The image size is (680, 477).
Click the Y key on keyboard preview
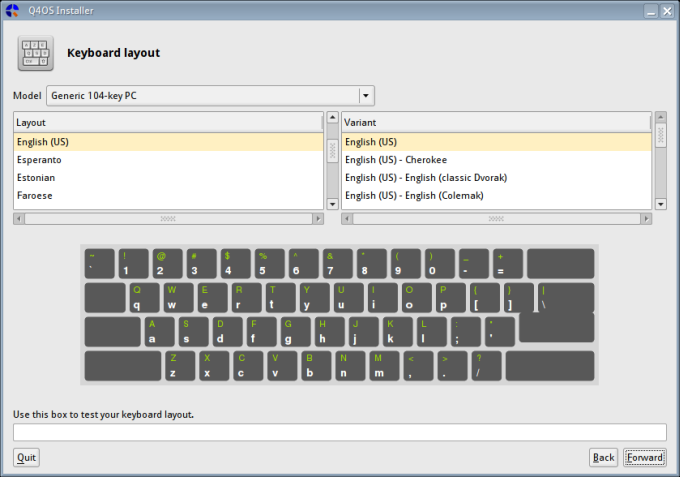tap(315, 297)
